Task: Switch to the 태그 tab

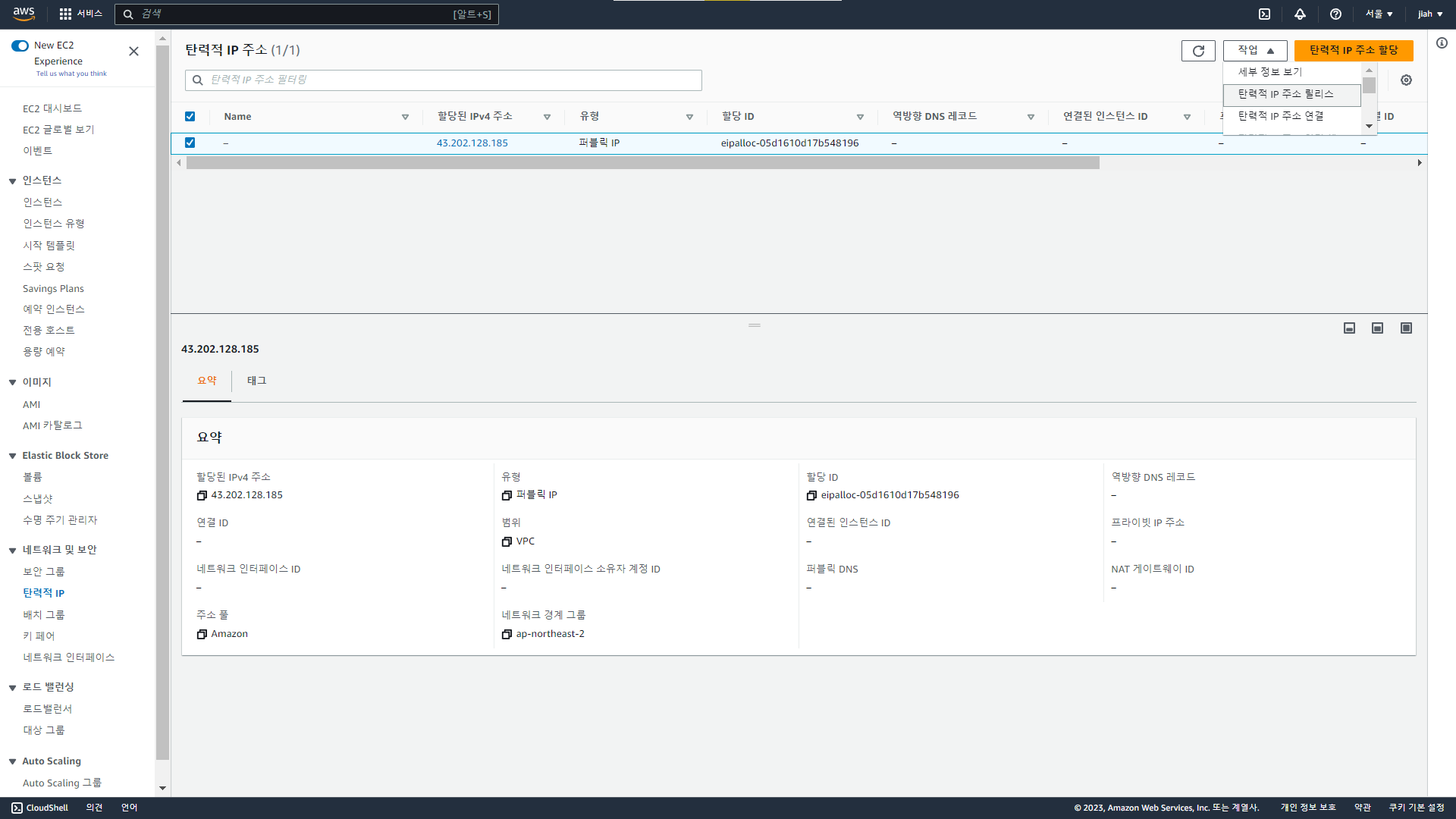Action: tap(256, 381)
